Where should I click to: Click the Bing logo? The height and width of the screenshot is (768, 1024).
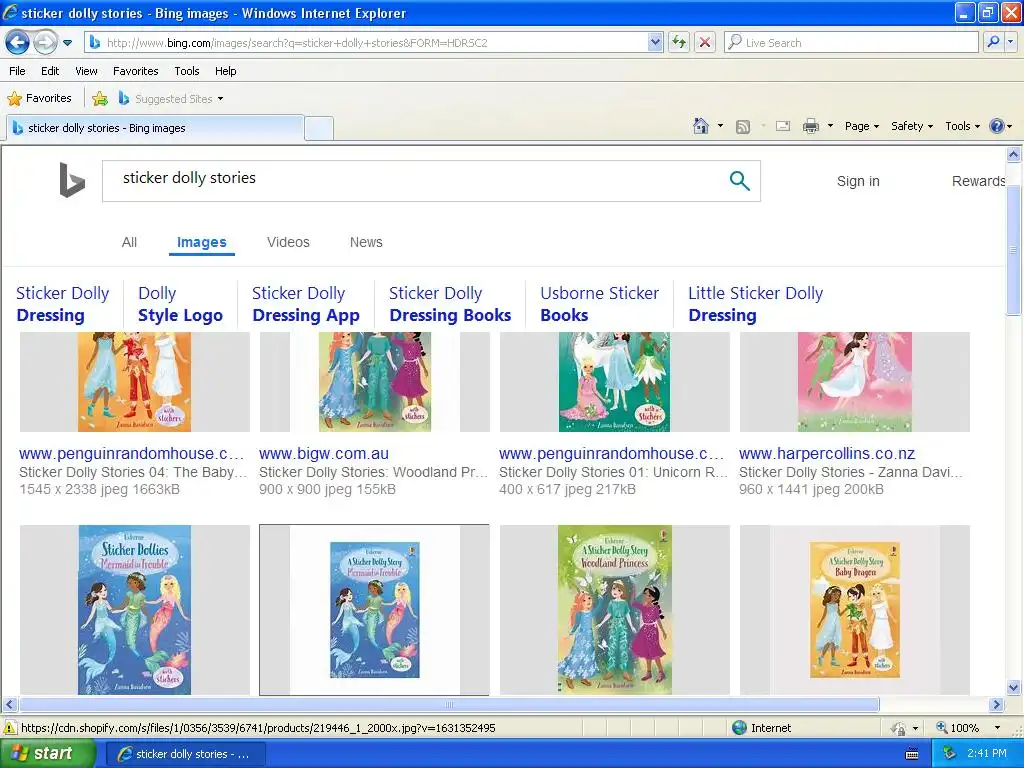coord(71,180)
